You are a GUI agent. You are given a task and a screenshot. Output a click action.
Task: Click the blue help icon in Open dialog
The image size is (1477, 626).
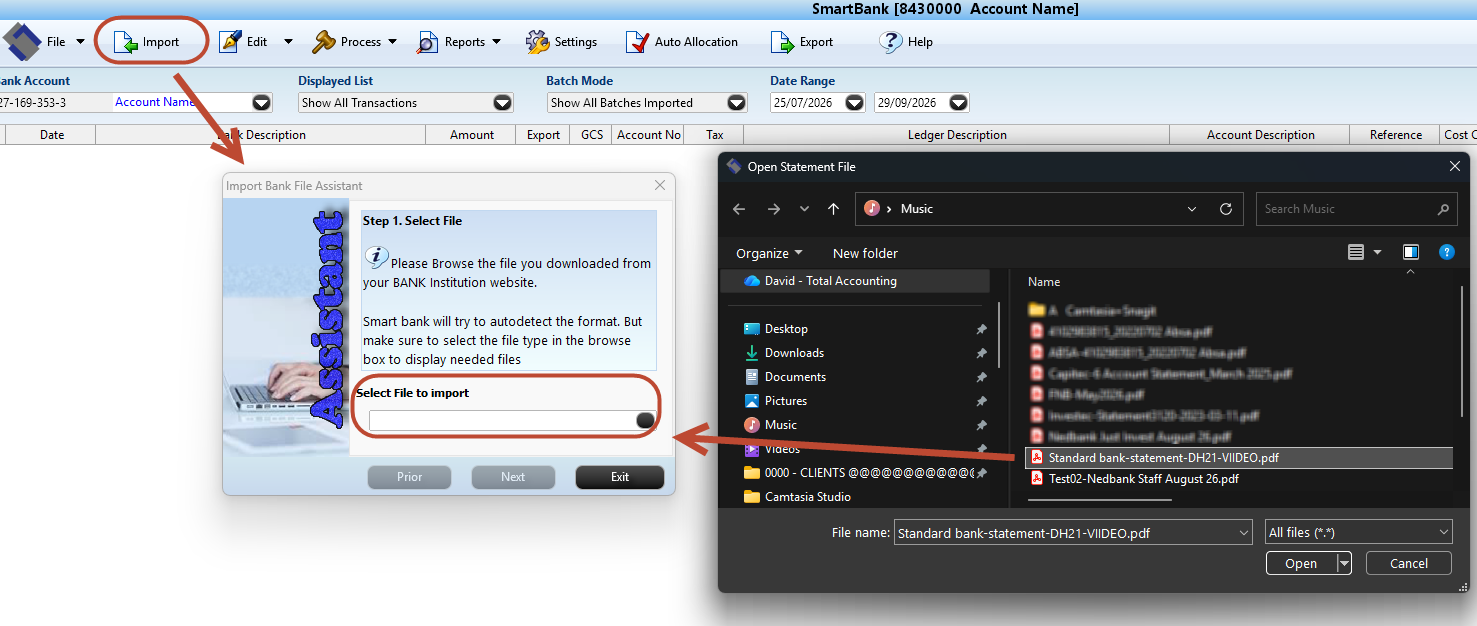[x=1446, y=253]
